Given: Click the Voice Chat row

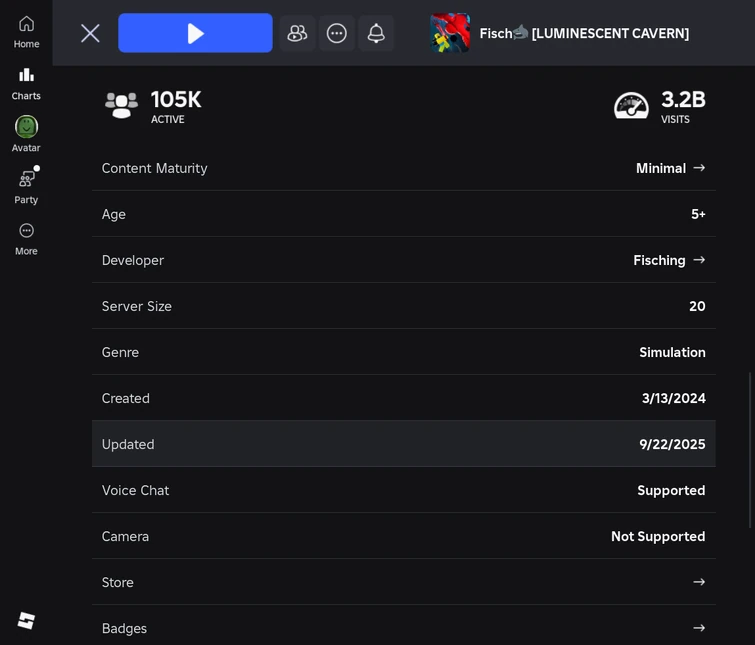Looking at the screenshot, I should (403, 490).
